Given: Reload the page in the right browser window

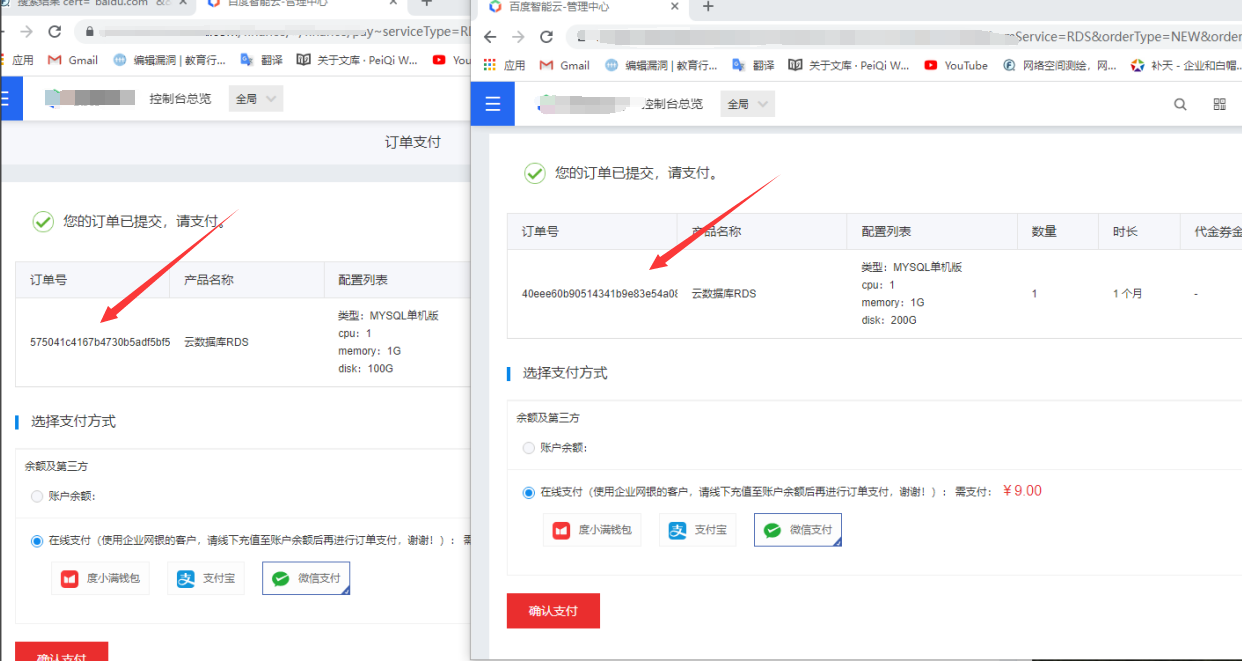Looking at the screenshot, I should [x=546, y=37].
